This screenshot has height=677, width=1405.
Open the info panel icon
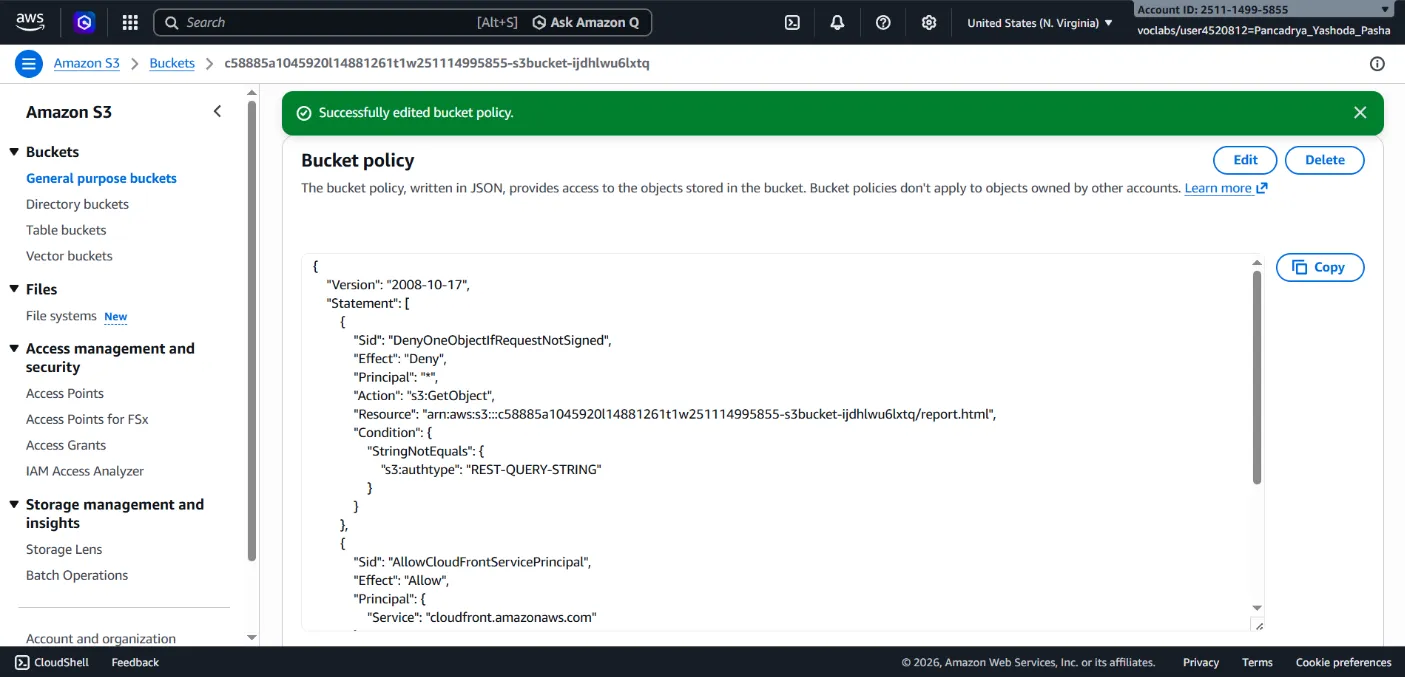1377,63
